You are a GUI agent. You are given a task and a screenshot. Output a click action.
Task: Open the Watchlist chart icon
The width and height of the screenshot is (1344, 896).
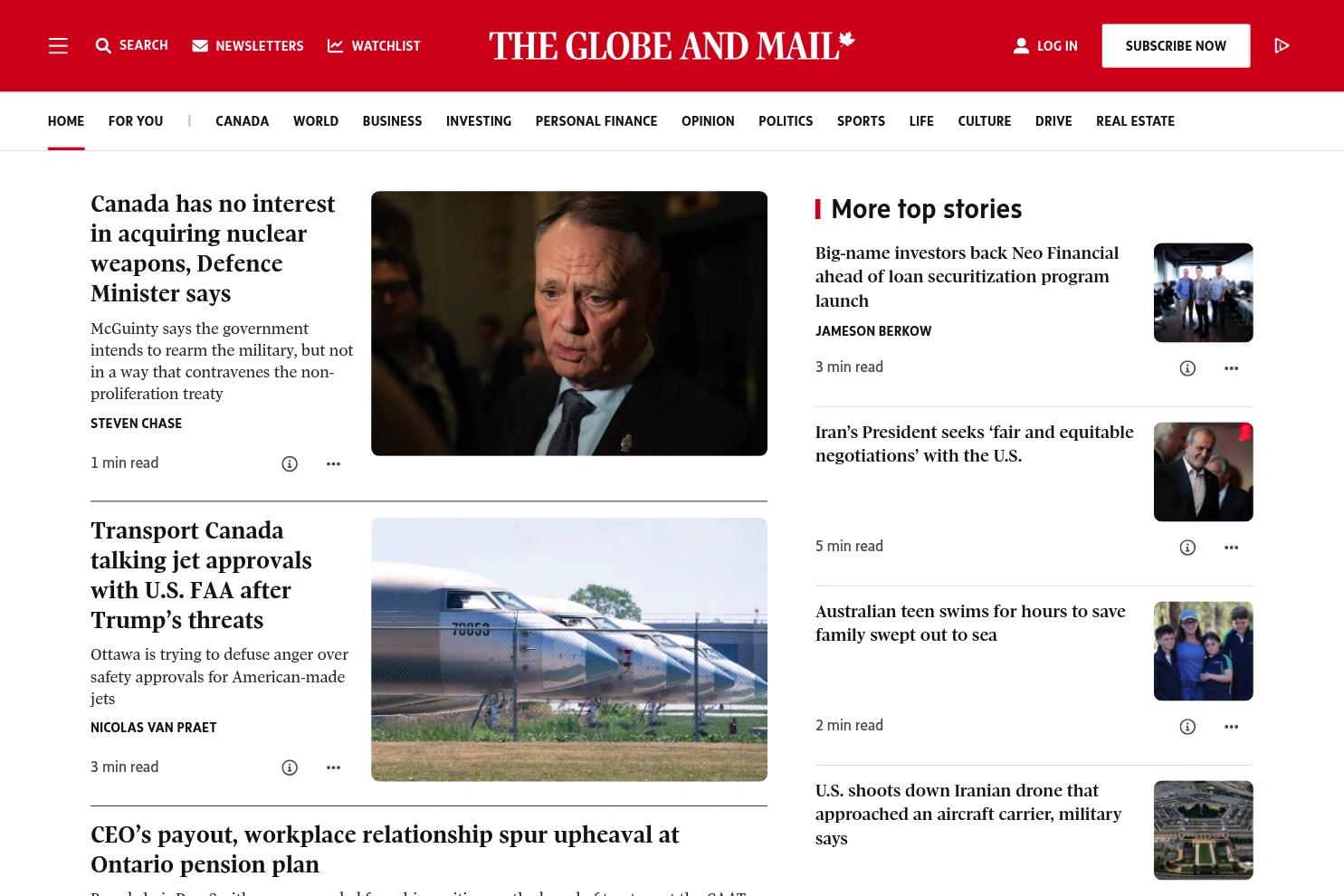pyautogui.click(x=335, y=45)
